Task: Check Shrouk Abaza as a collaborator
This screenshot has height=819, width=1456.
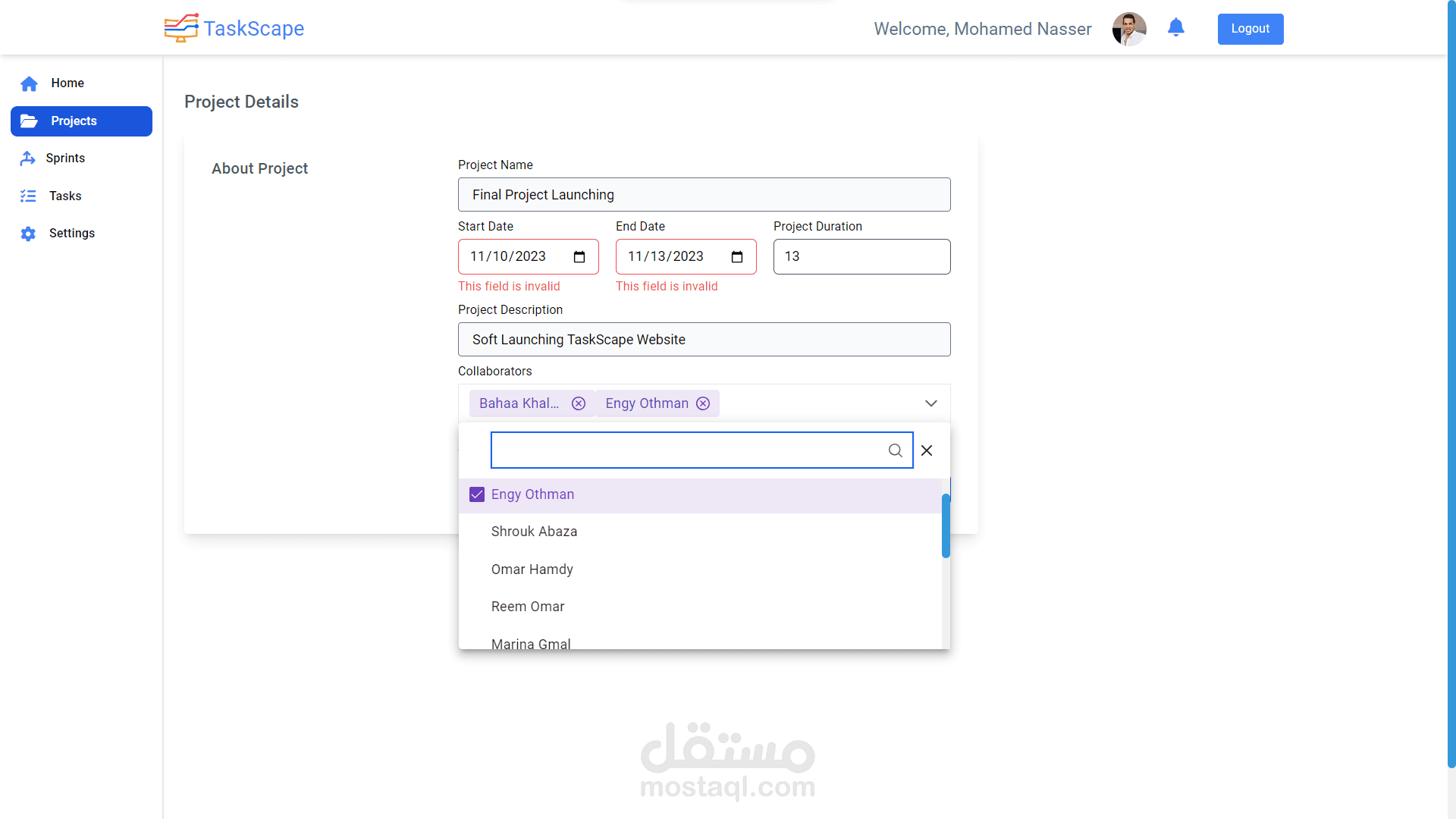Action: 534,532
